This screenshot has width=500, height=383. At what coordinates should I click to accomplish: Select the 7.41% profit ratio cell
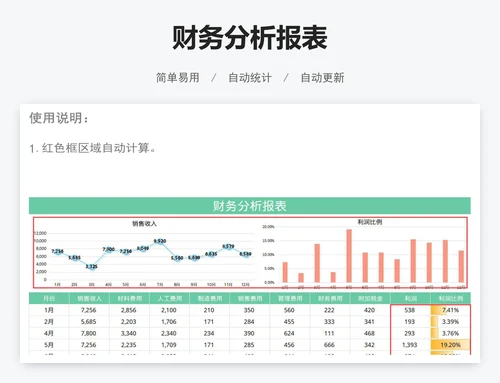pos(450,310)
